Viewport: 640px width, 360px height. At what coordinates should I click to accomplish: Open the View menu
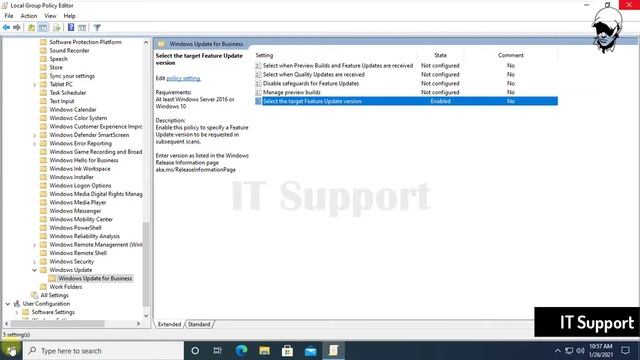[50, 16]
